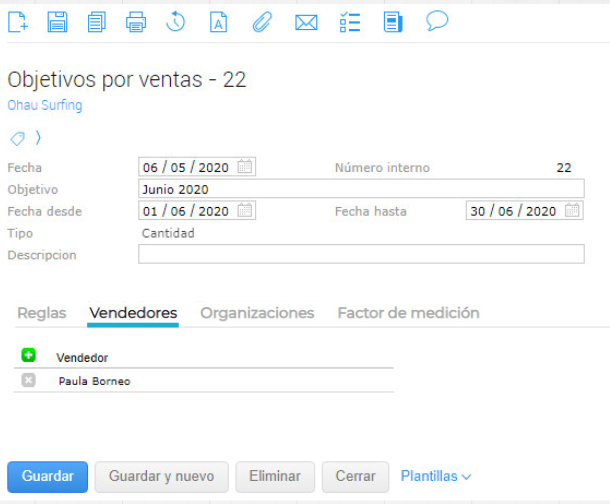Click the tag label icon
610x504 pixels.
(18, 138)
